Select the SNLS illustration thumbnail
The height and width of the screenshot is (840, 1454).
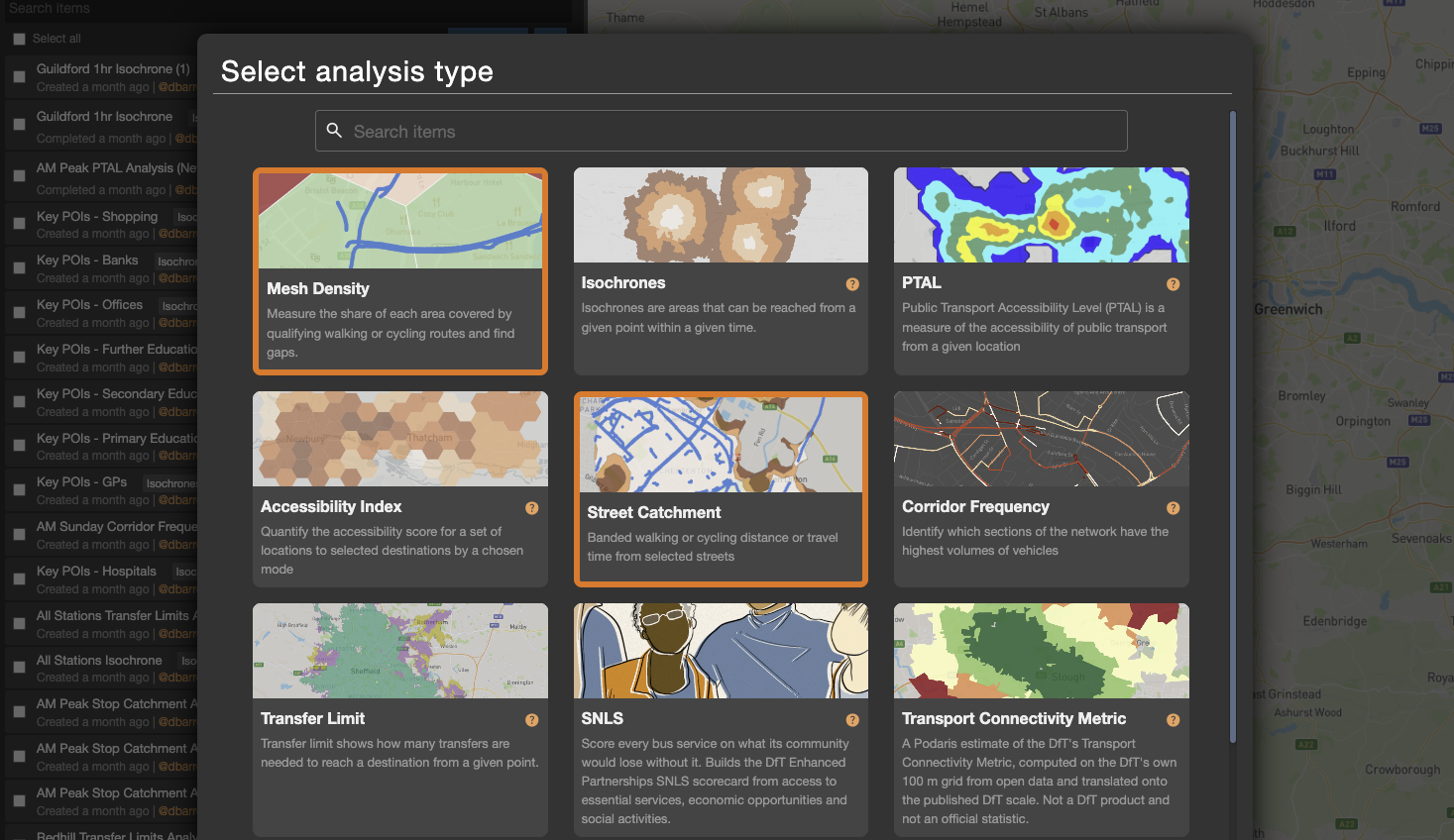[x=721, y=651]
